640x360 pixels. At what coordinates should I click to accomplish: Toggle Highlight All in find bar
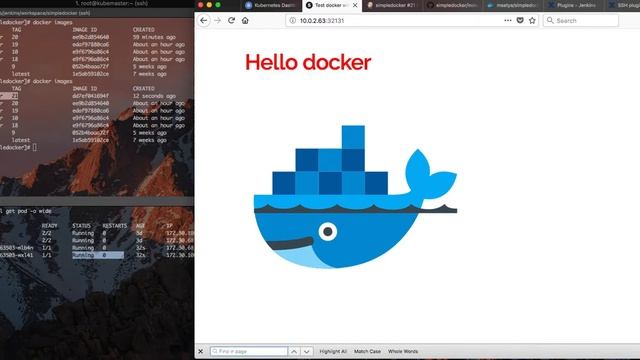click(333, 351)
